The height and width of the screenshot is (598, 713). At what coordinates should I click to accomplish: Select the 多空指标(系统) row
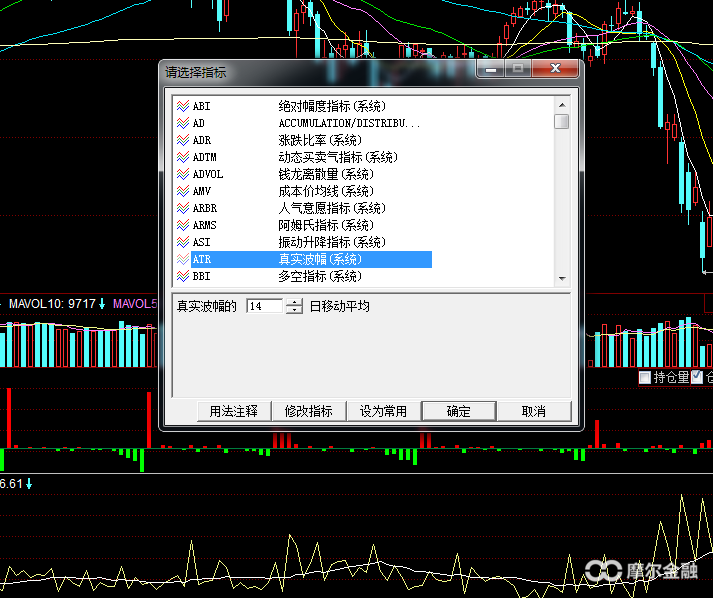point(303,276)
